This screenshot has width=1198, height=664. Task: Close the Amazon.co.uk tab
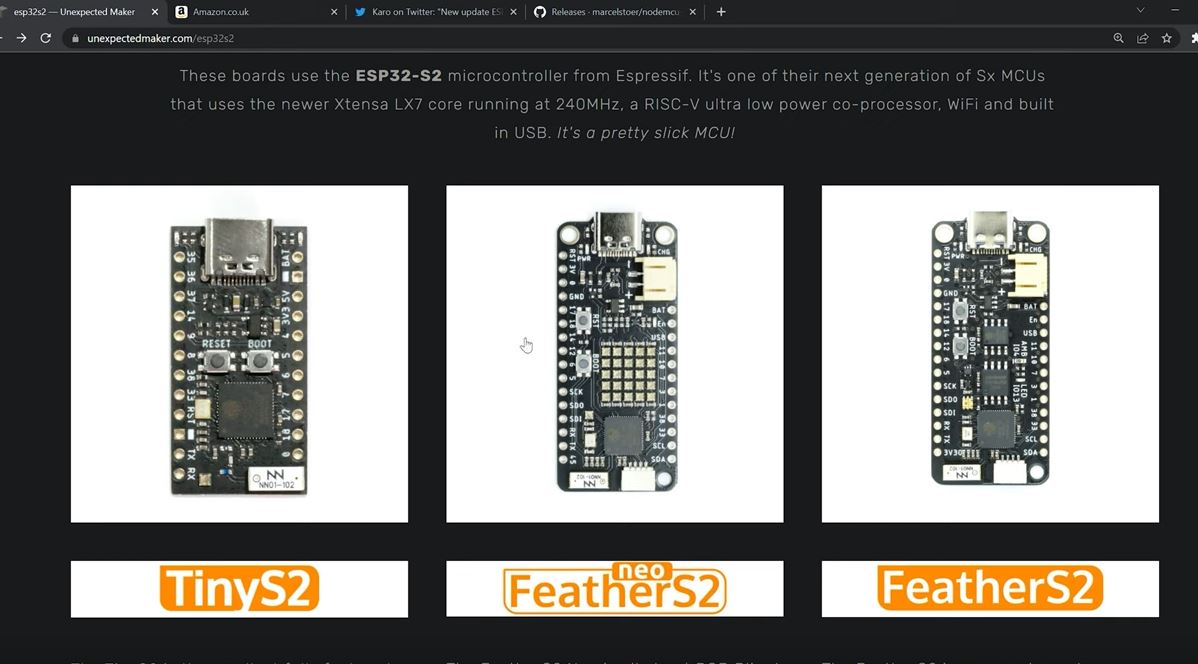[x=334, y=12]
